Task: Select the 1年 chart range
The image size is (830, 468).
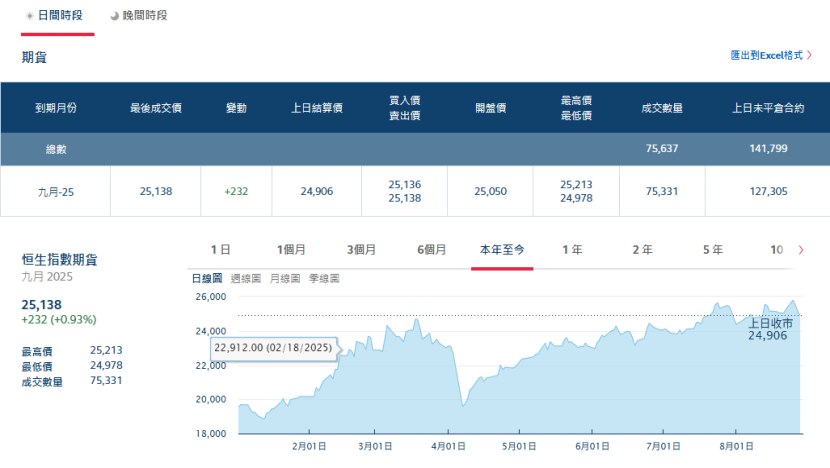Action: point(572,249)
